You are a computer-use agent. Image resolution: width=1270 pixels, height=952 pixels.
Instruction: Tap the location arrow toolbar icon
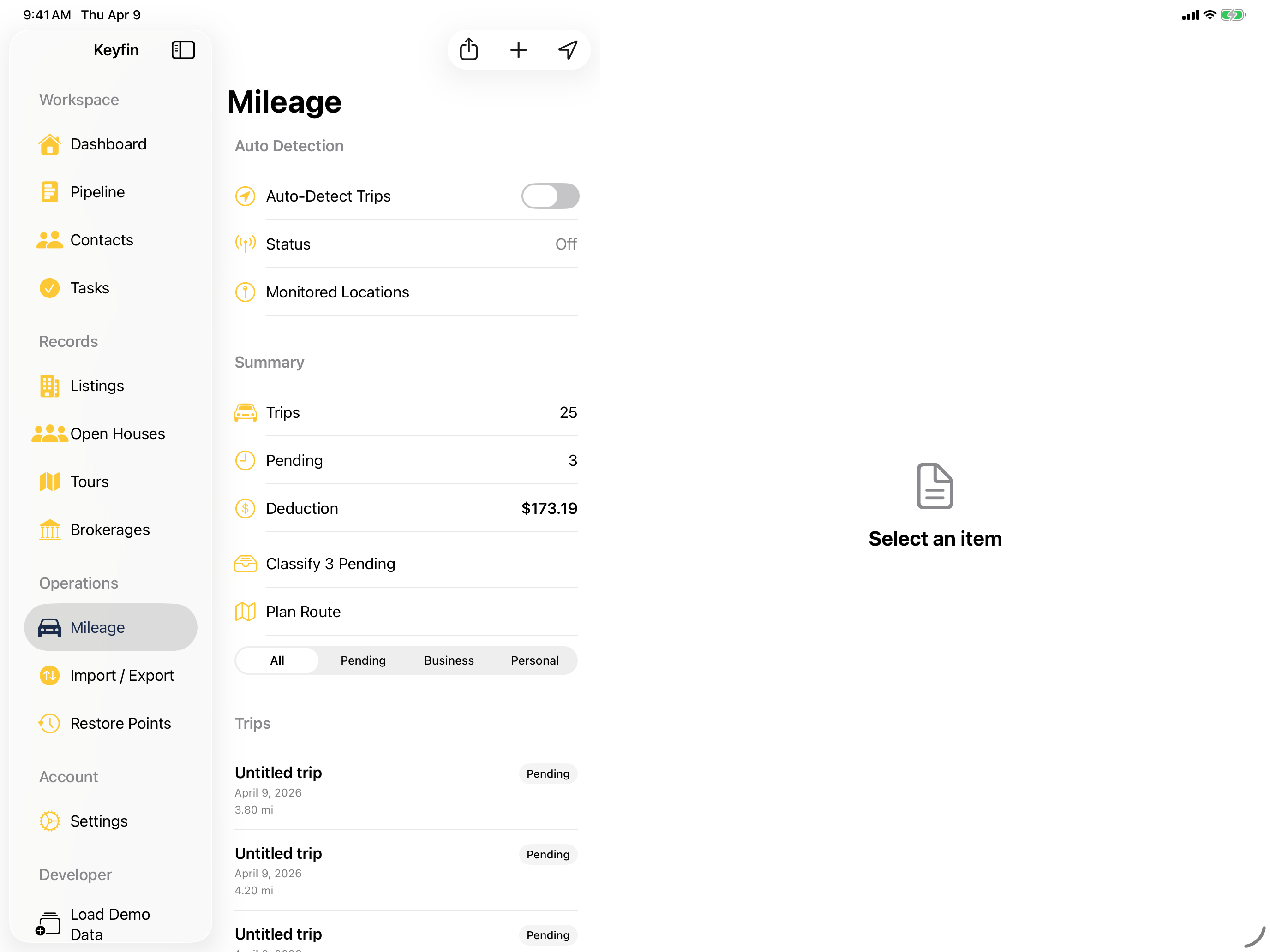[x=568, y=50]
